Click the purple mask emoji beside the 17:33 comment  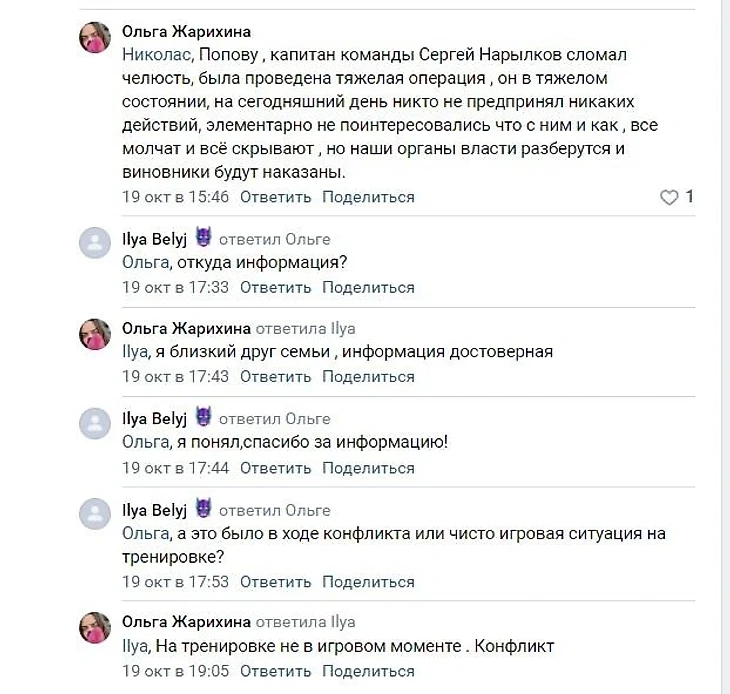pyautogui.click(x=204, y=238)
